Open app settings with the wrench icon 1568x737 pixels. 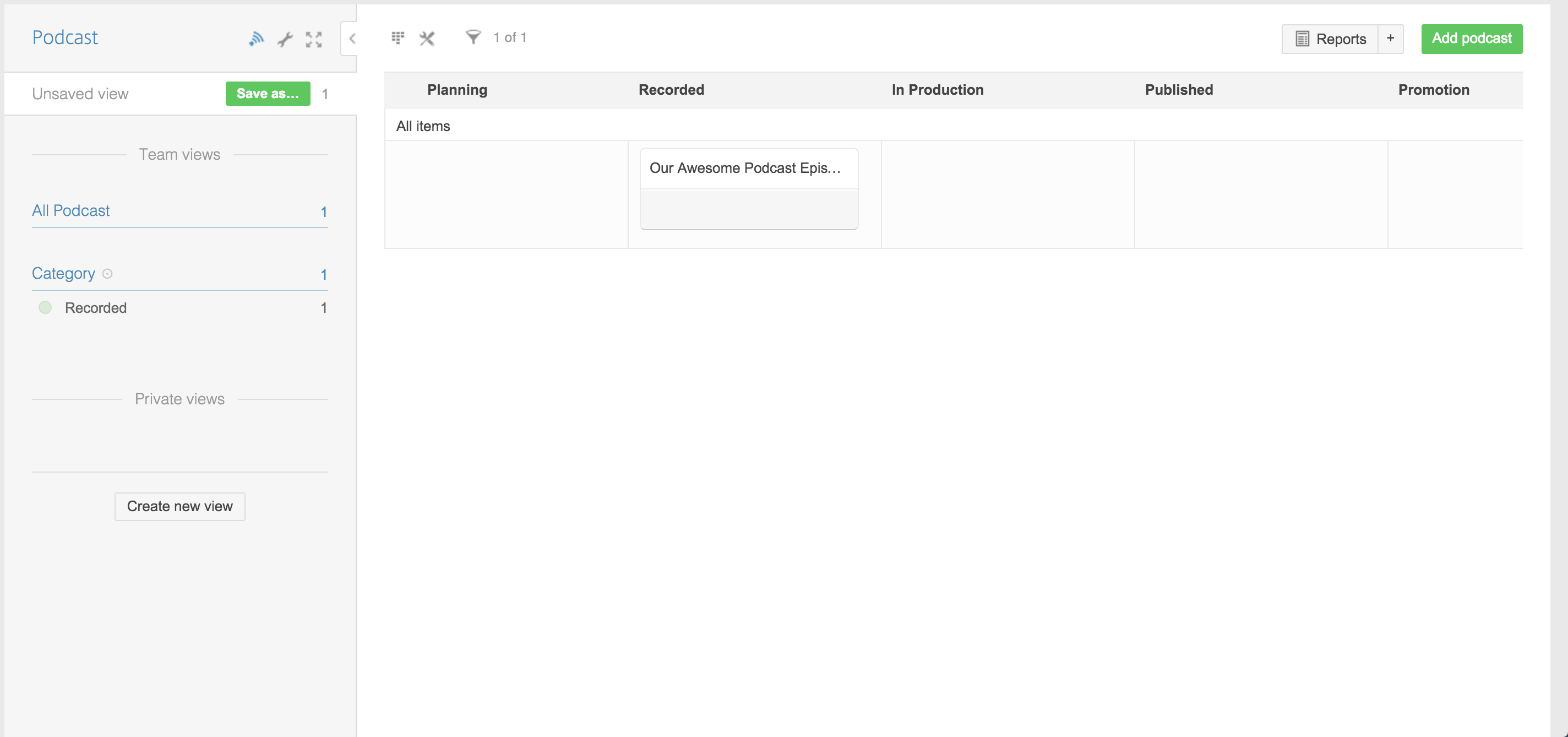[x=285, y=40]
